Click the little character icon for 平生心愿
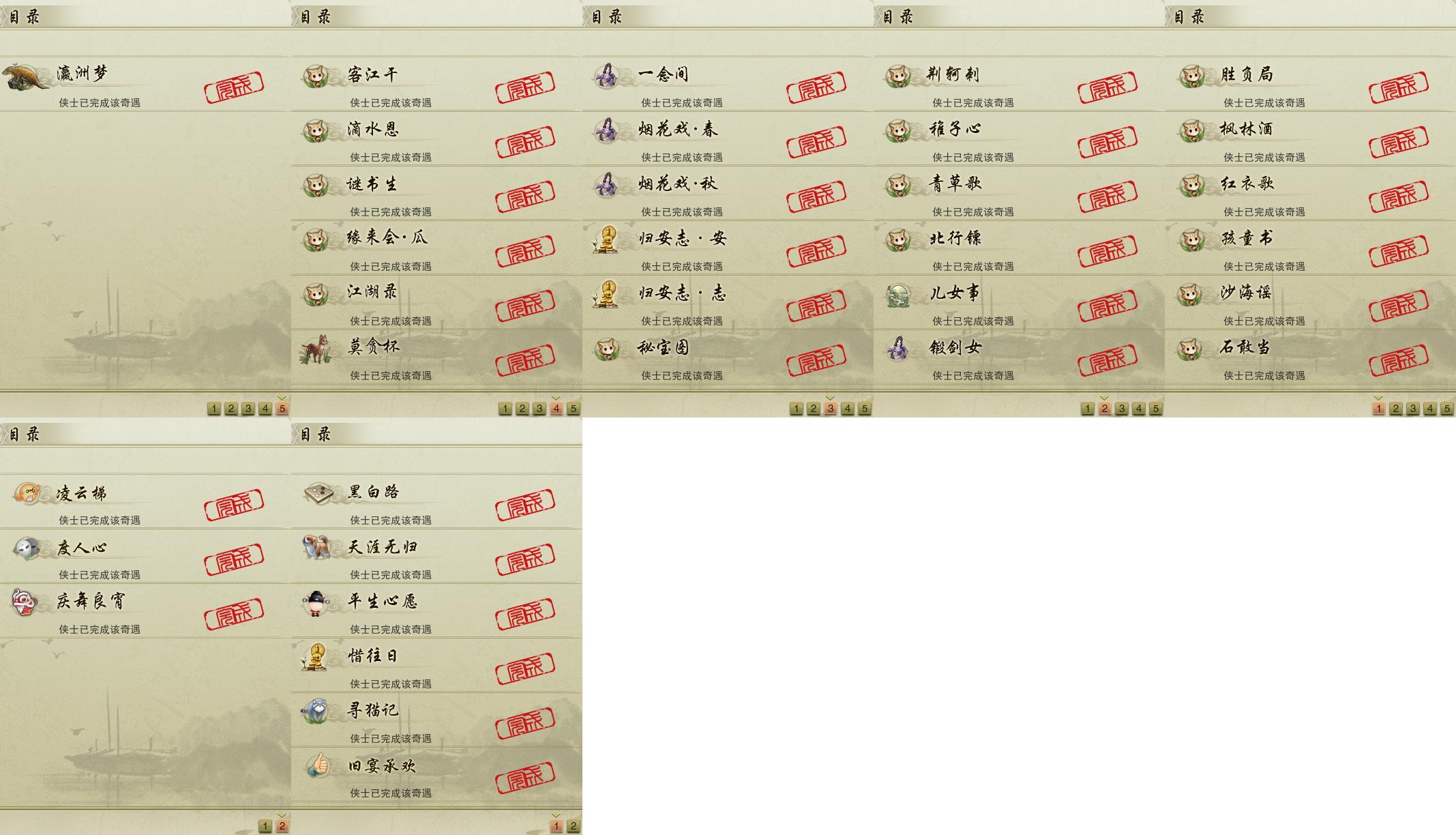The height and width of the screenshot is (835, 1456). click(x=316, y=603)
